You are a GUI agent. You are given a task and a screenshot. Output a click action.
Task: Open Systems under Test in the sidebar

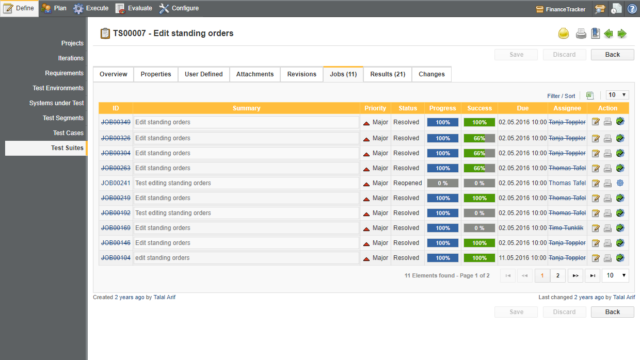pos(56,103)
